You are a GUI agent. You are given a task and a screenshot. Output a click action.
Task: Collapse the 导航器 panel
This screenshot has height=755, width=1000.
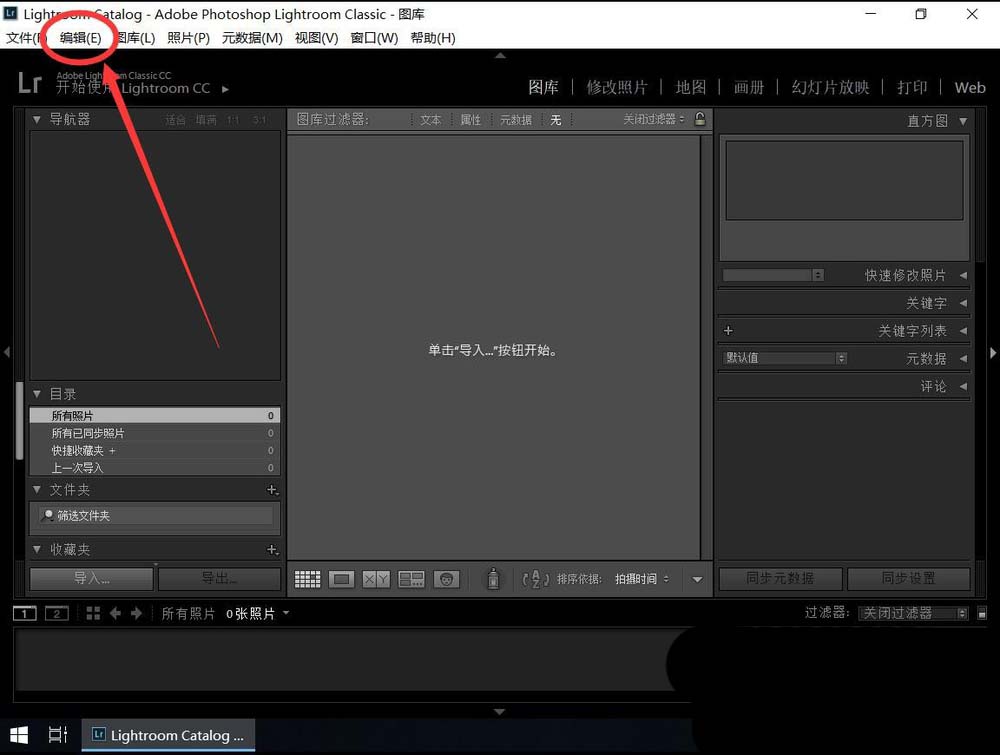pyautogui.click(x=36, y=119)
